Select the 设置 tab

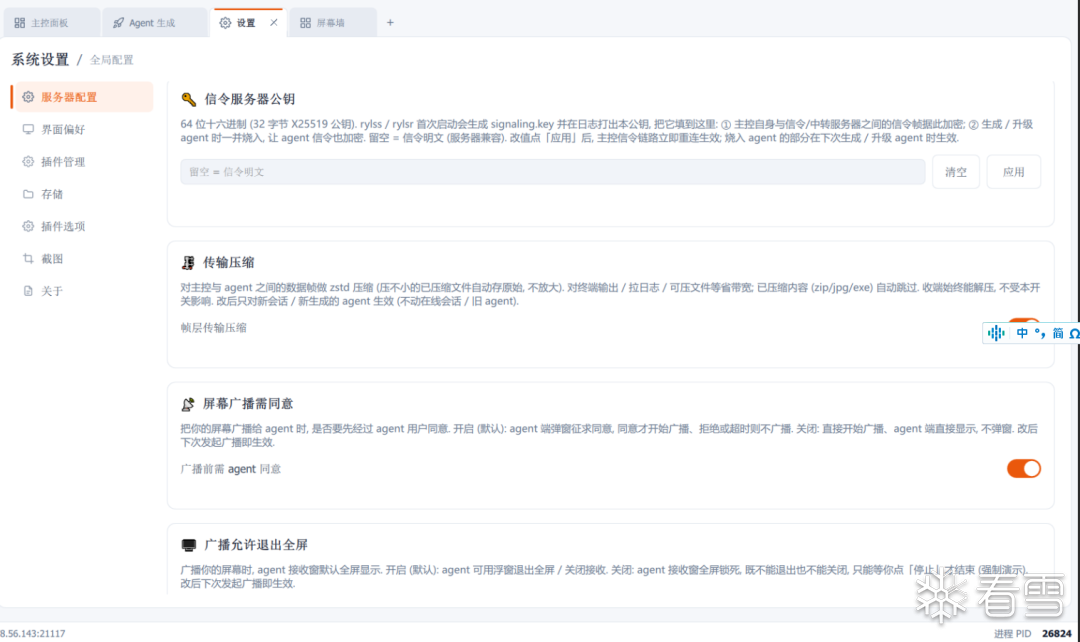tap(246, 23)
